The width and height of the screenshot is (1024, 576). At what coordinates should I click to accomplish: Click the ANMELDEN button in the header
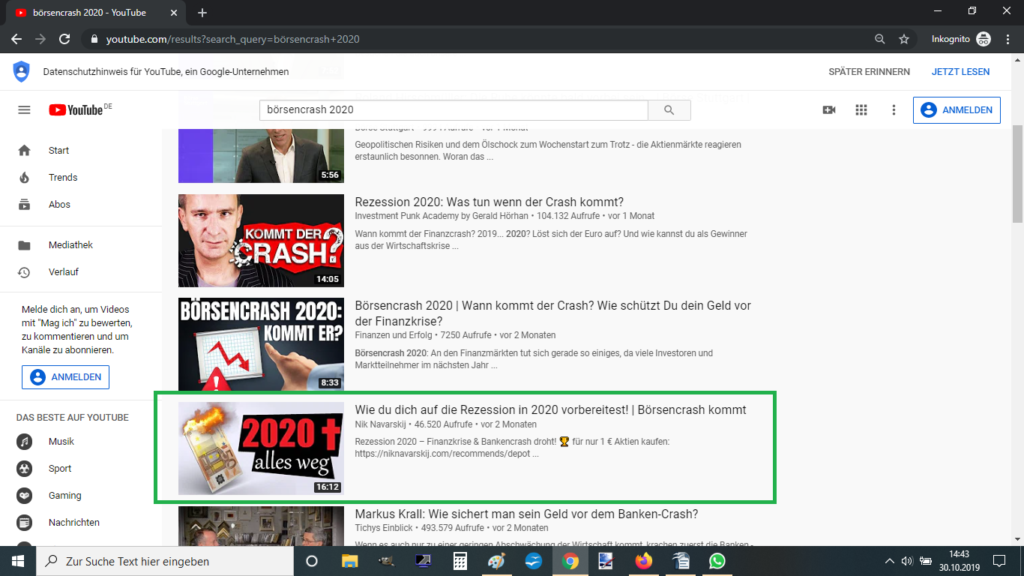click(957, 110)
